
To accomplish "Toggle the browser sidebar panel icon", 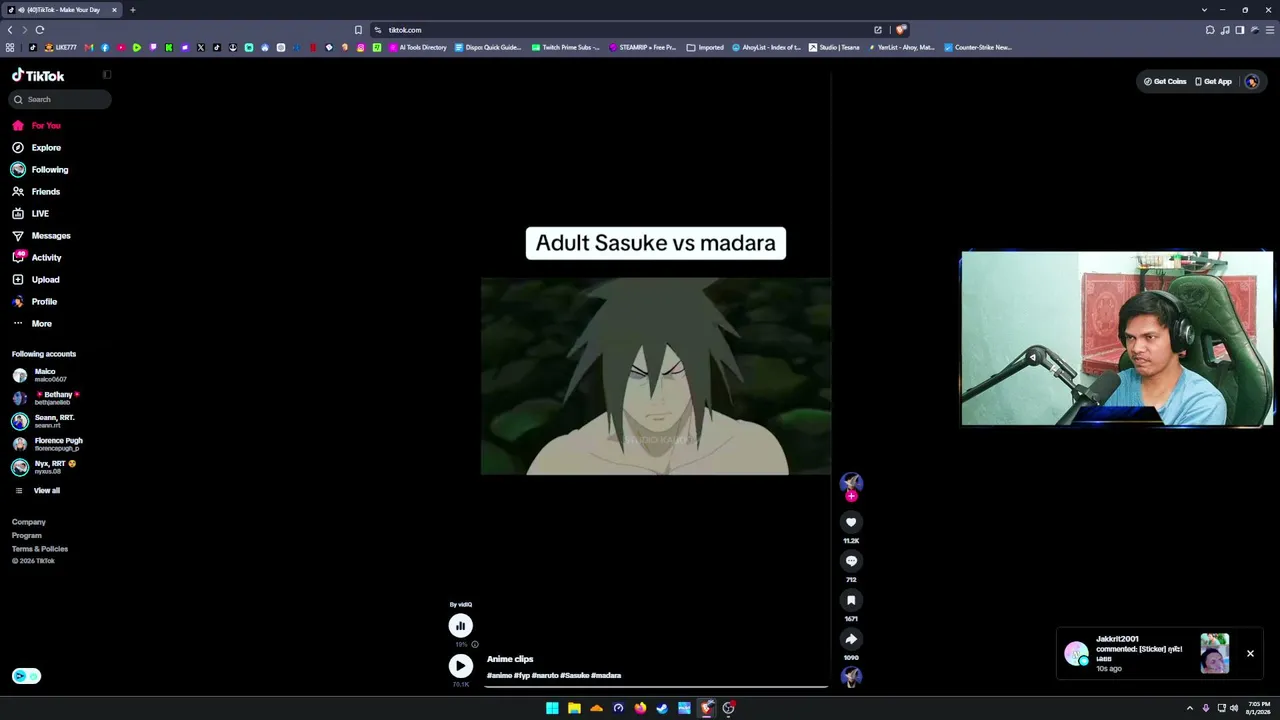I will pos(1240,30).
